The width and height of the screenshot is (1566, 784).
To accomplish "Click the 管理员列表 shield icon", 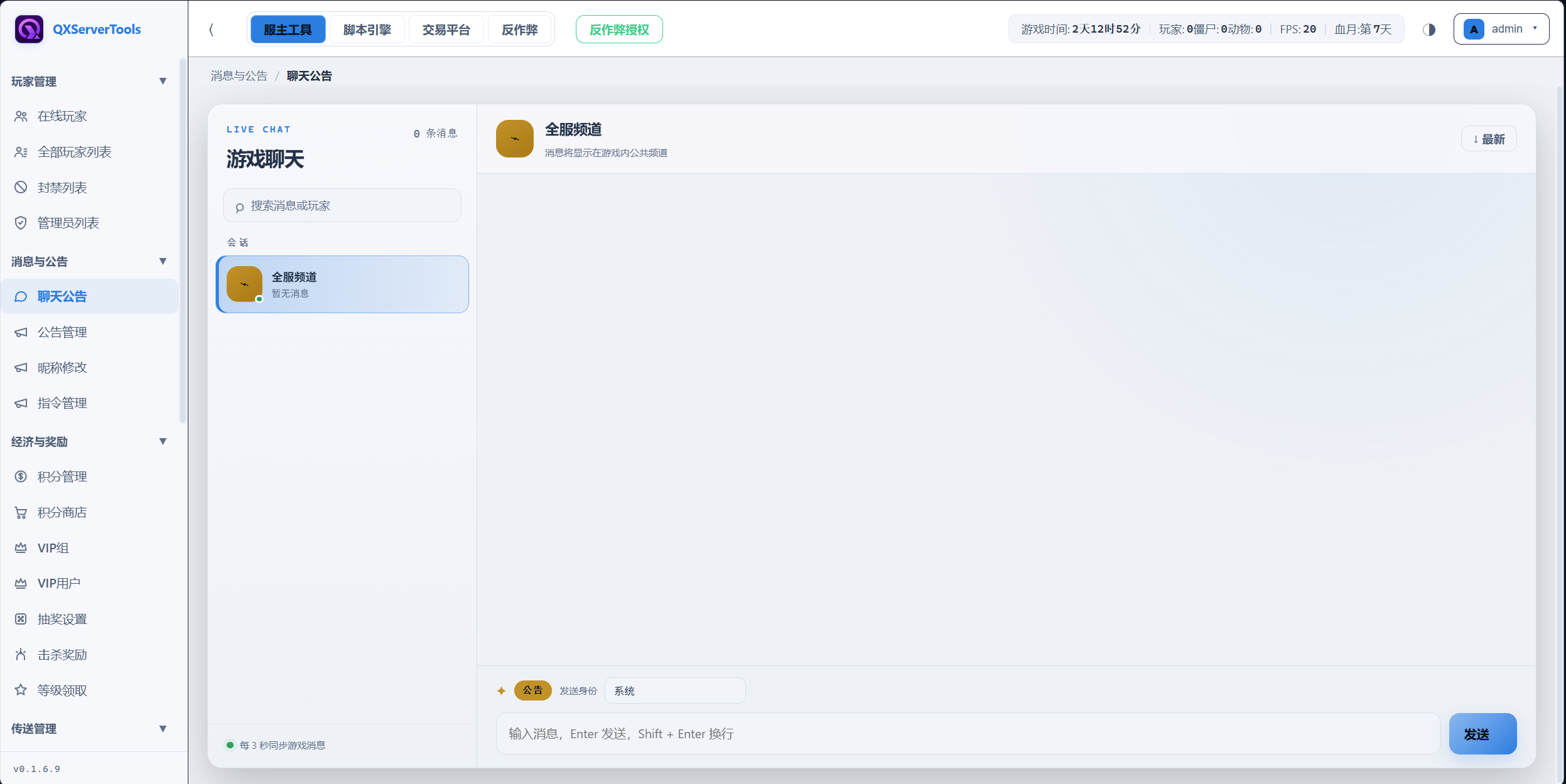I will coord(21,223).
